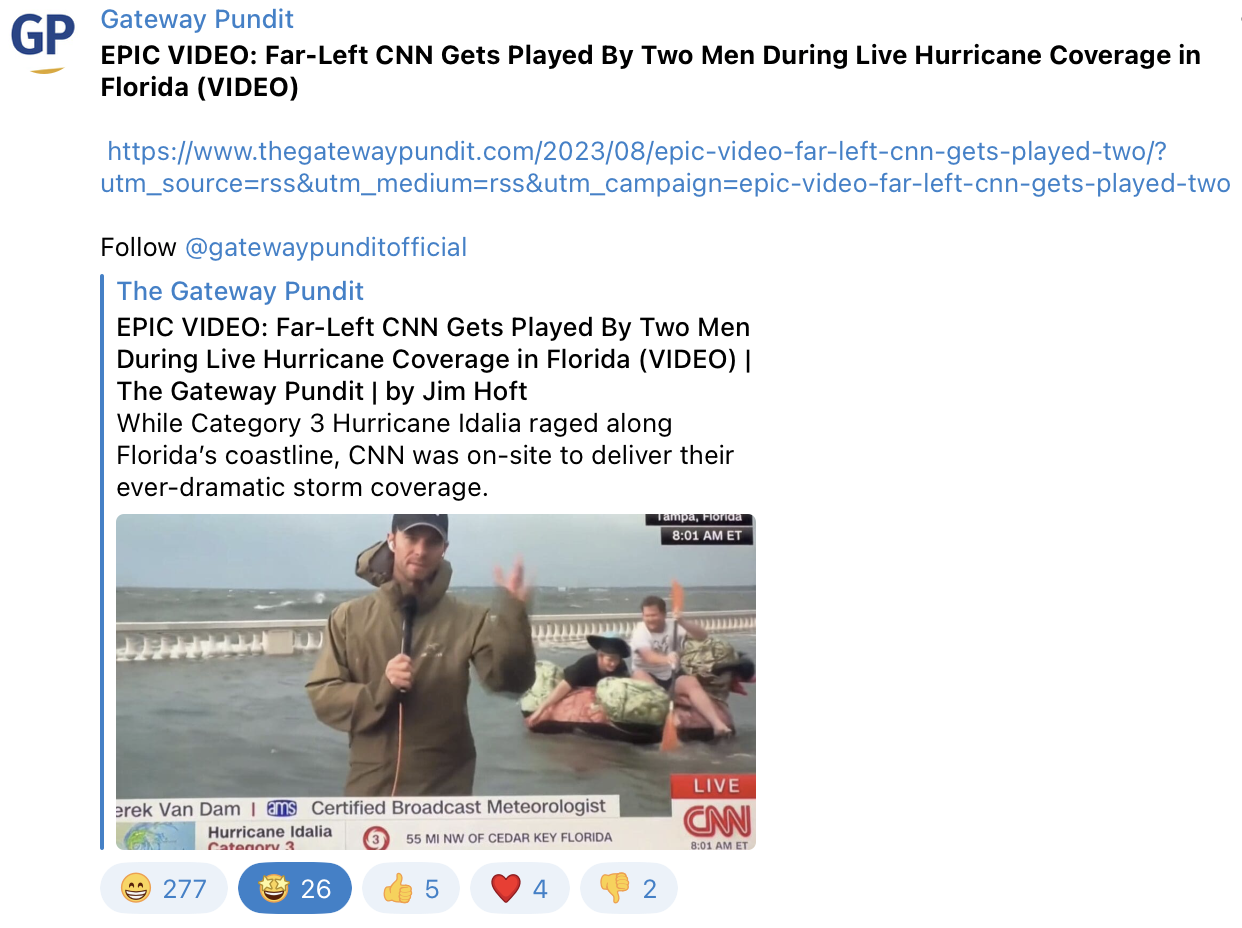Open the @gatewaypunditofficial mention
Viewport: 1242px width, 928px height.
coord(326,247)
